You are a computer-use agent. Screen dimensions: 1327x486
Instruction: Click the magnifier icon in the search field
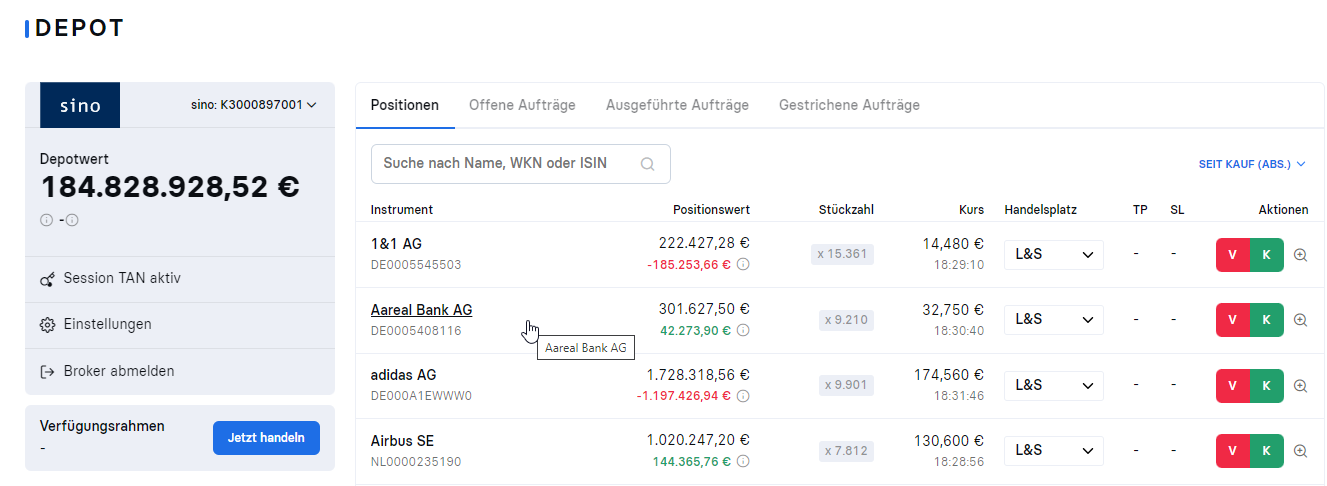[648, 164]
